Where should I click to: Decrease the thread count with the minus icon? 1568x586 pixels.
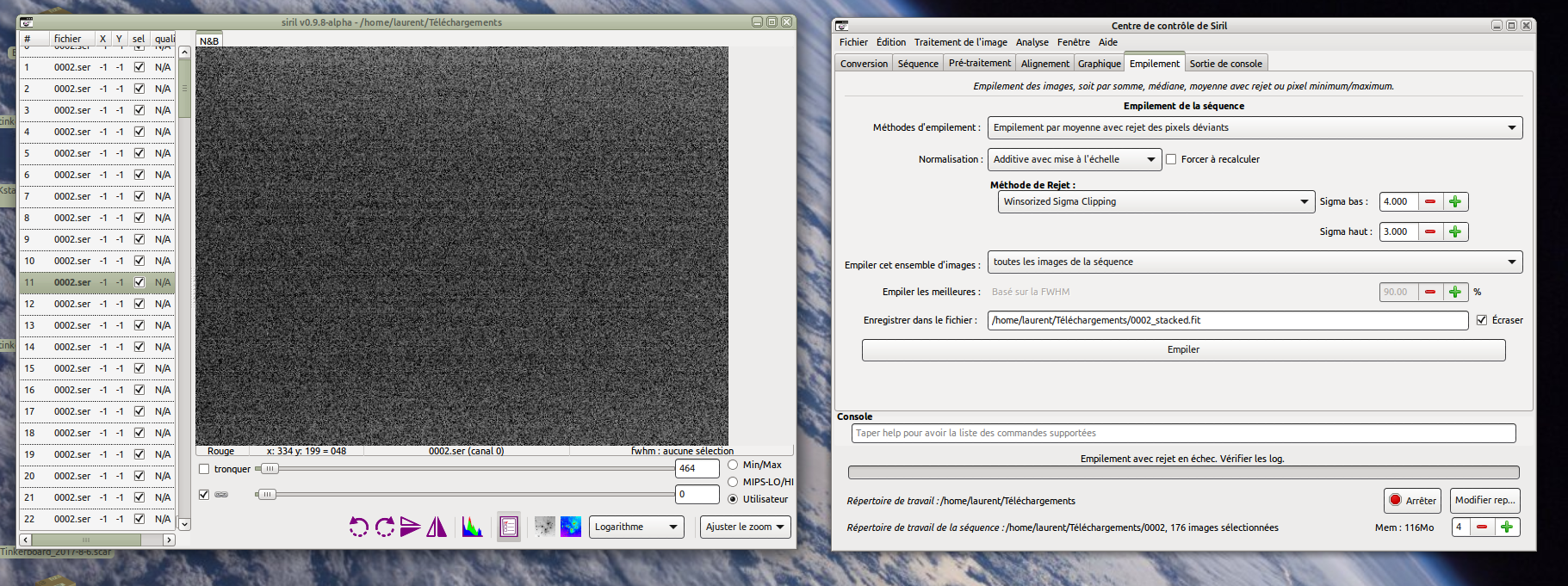tap(1482, 527)
